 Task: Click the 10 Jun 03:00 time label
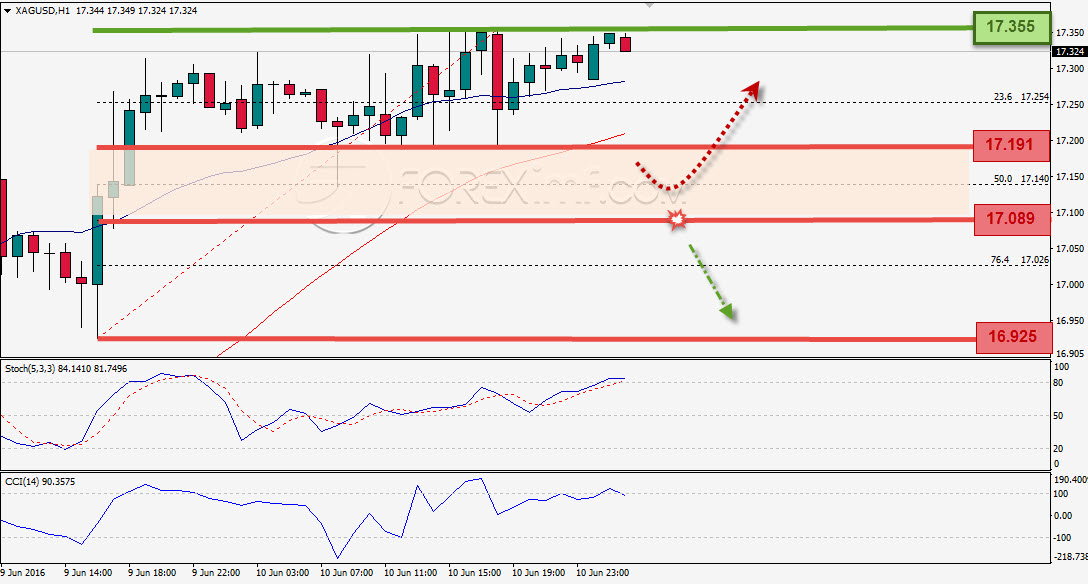(282, 573)
